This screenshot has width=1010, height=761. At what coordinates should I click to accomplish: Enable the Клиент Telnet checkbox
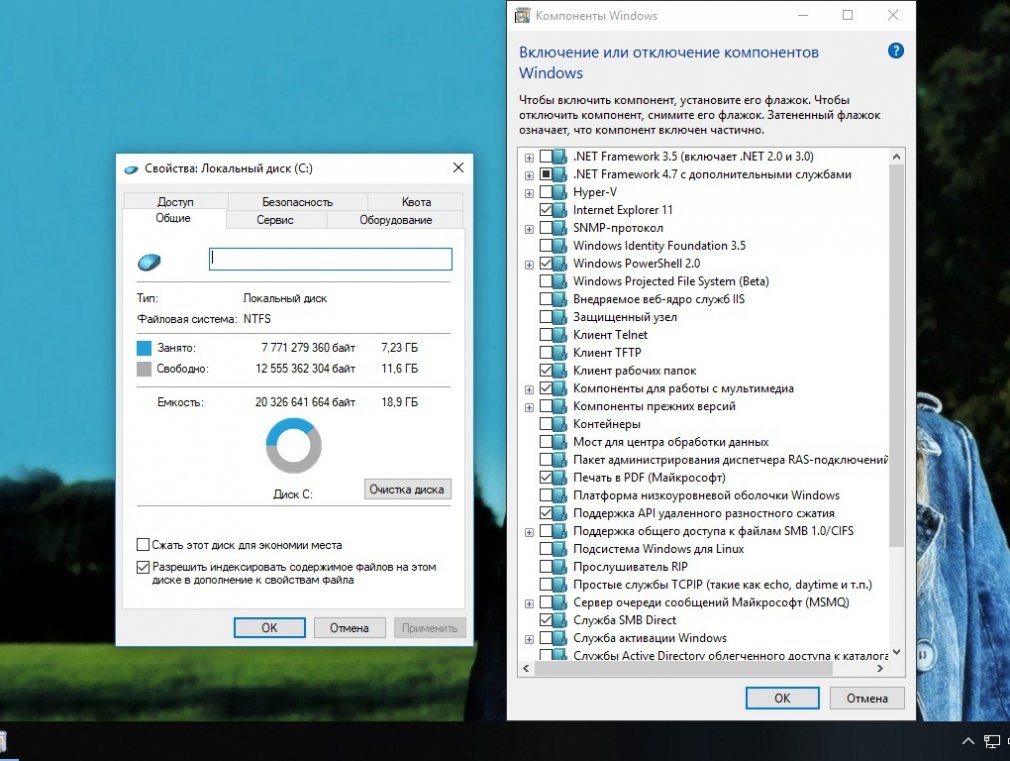[x=546, y=335]
